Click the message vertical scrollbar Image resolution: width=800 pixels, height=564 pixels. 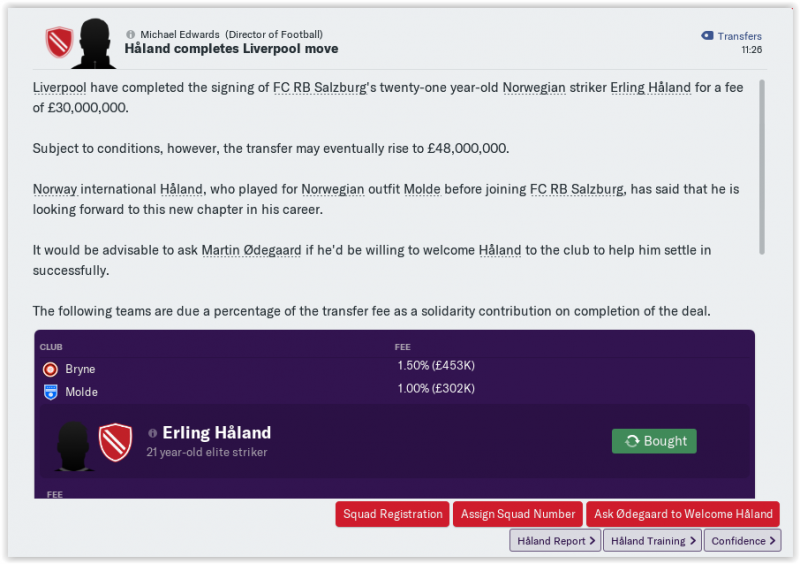[762, 167]
